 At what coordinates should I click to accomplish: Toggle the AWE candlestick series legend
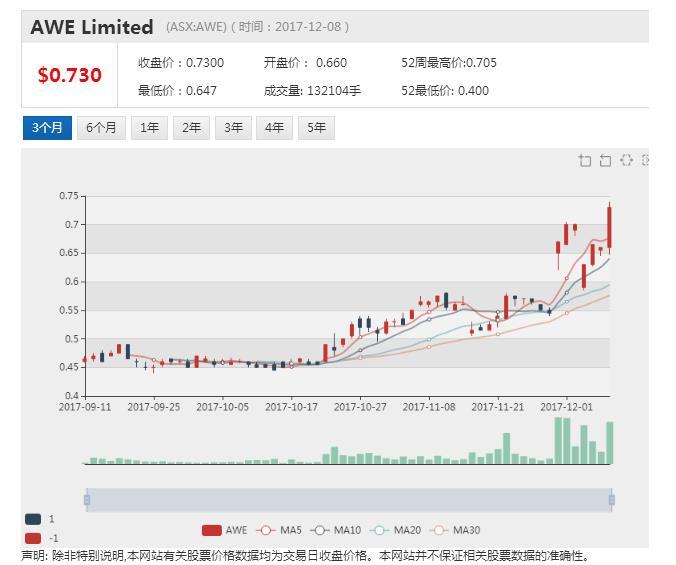[x=224, y=530]
